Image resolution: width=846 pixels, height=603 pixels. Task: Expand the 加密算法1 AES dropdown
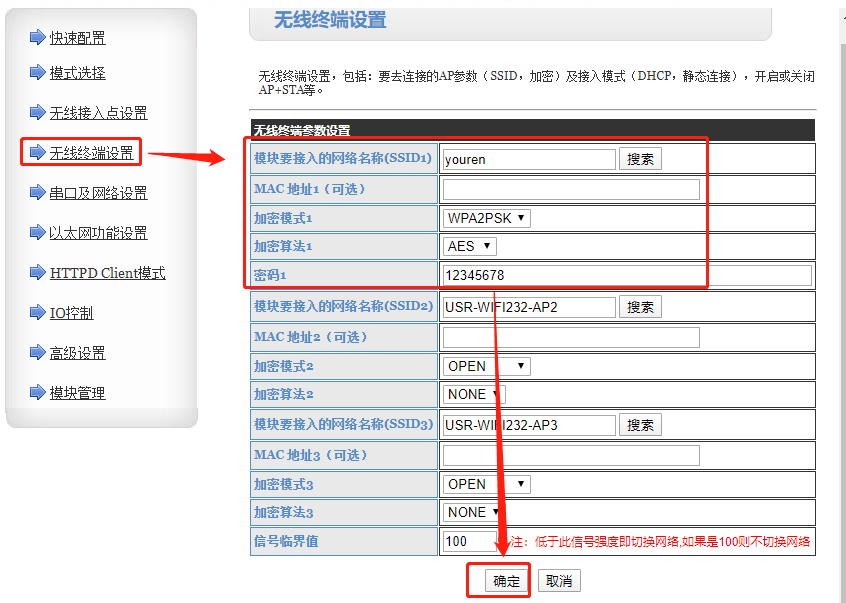(x=469, y=246)
